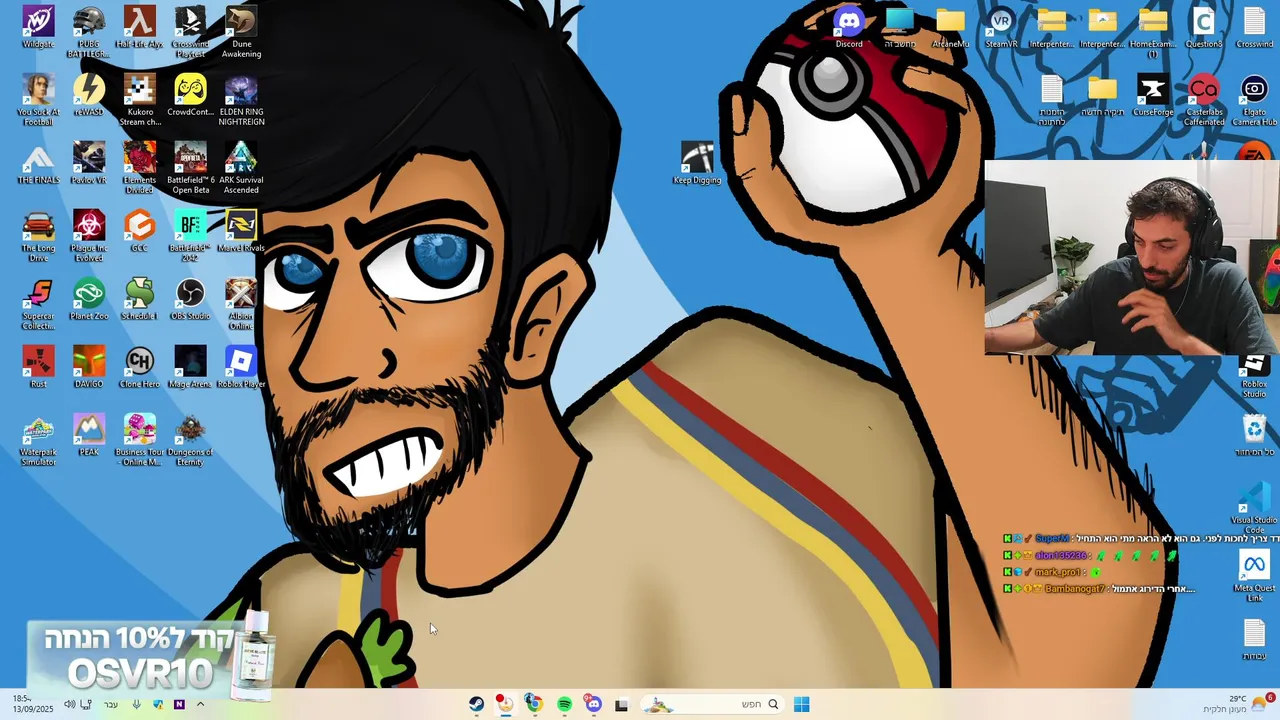
Task: Select the Elements Divided icon
Action: (139, 168)
